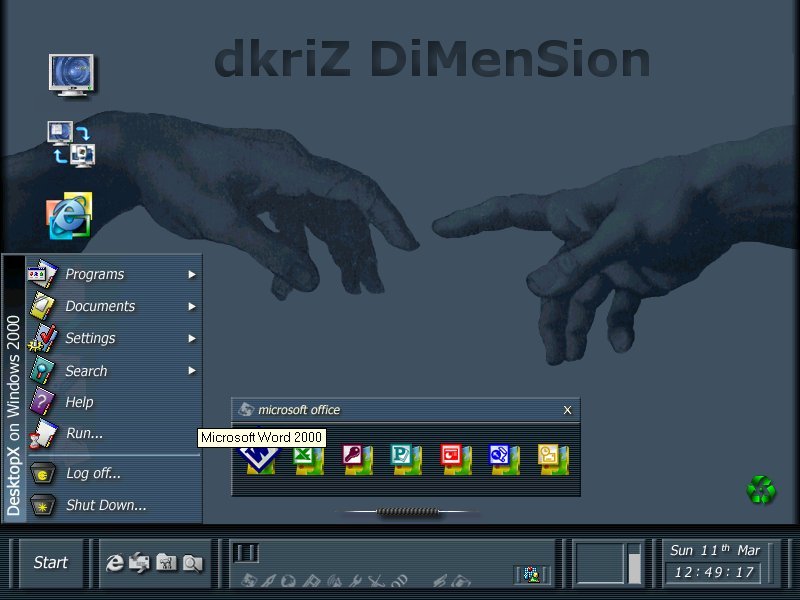Open Microsoft Publisher in the office panel

pos(406,459)
